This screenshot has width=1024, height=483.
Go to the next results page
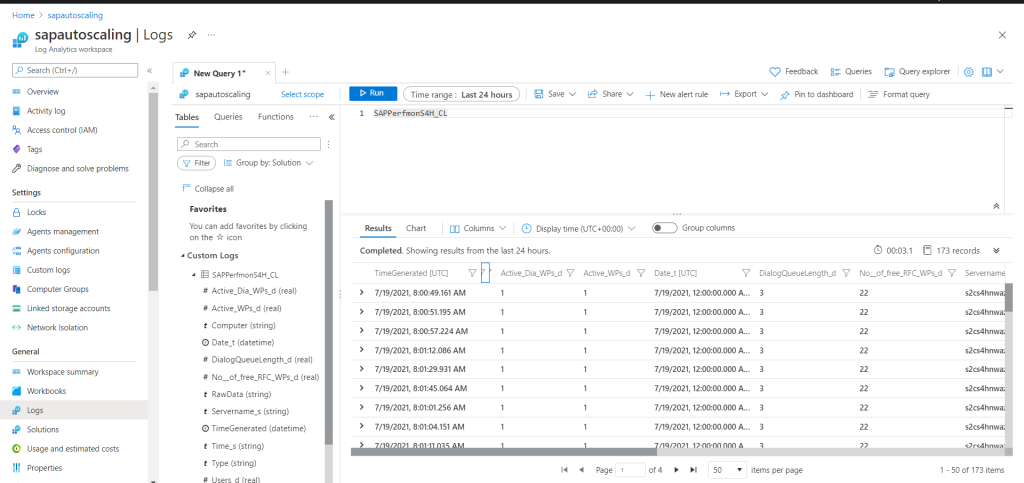(677, 470)
